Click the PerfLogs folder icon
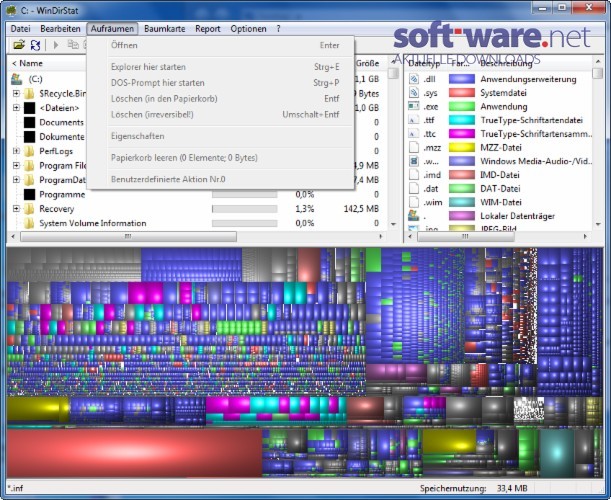 click(29, 151)
